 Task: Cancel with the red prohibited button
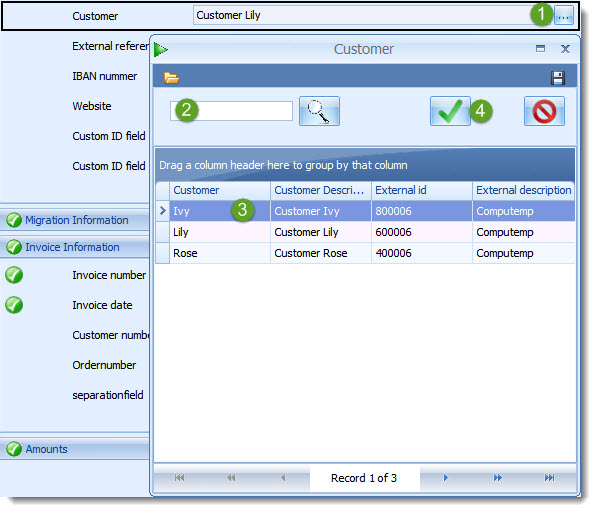(x=544, y=111)
